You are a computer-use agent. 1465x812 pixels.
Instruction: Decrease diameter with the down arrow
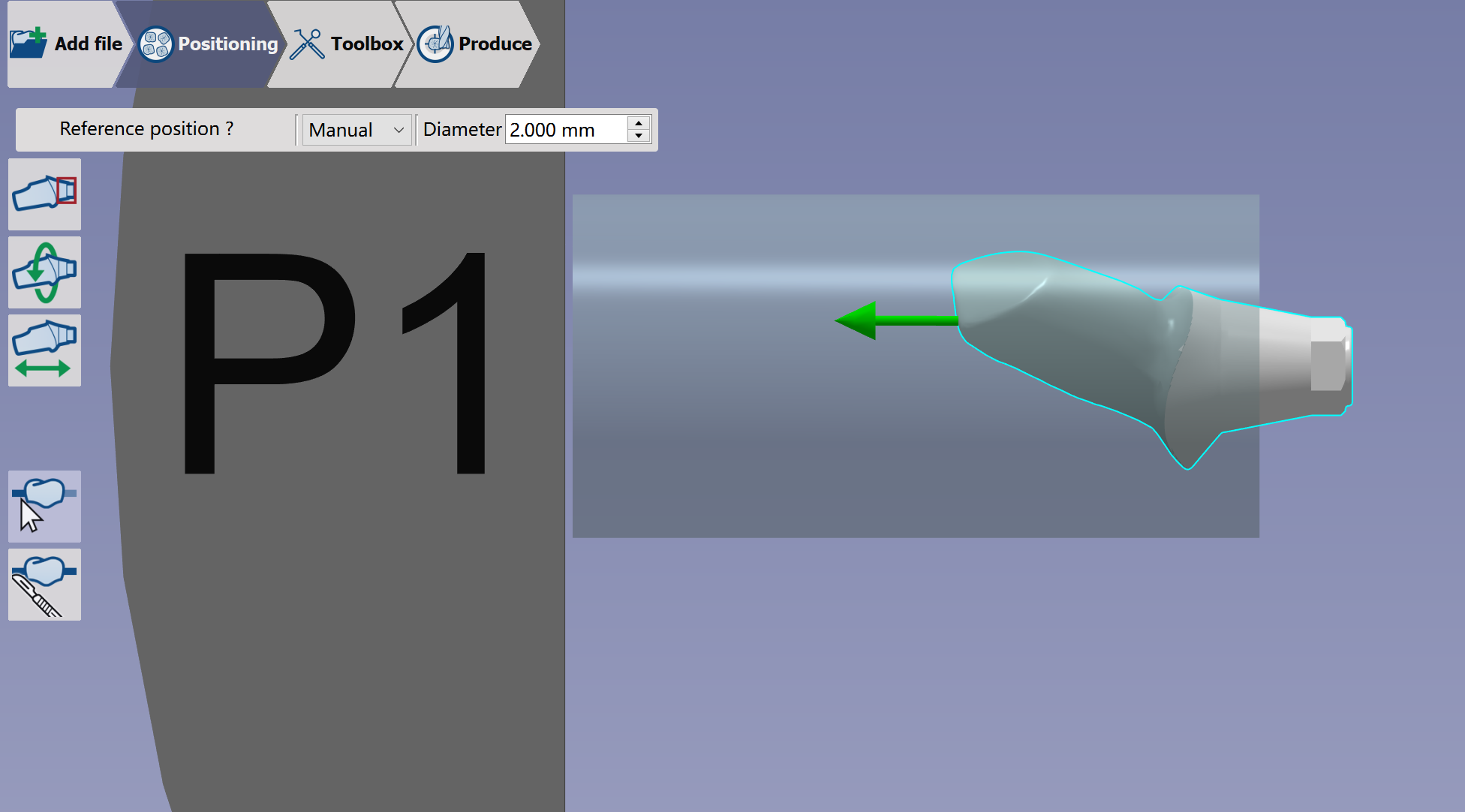coord(639,137)
